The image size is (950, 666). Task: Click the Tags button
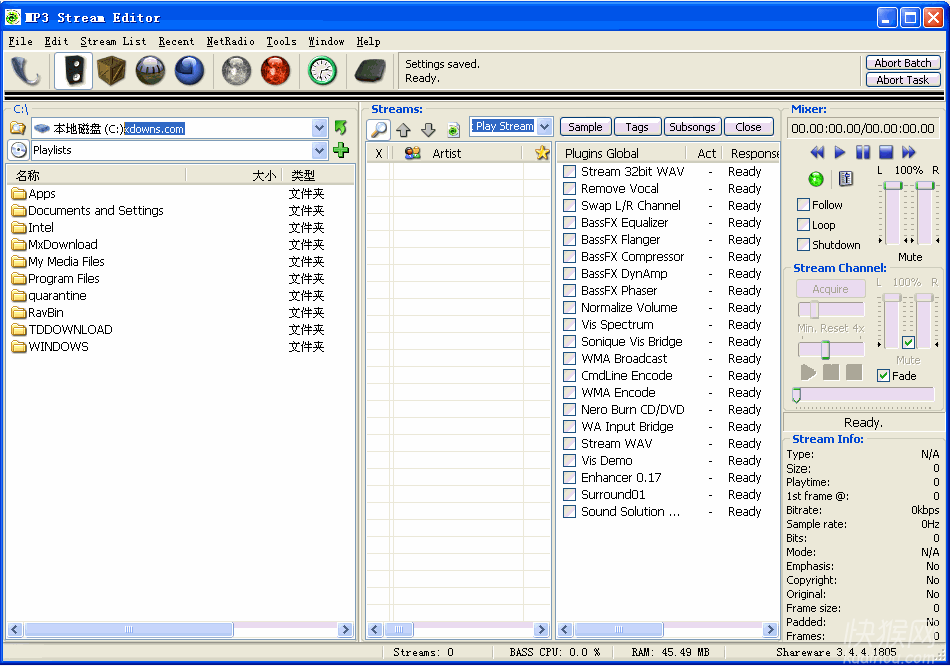637,127
